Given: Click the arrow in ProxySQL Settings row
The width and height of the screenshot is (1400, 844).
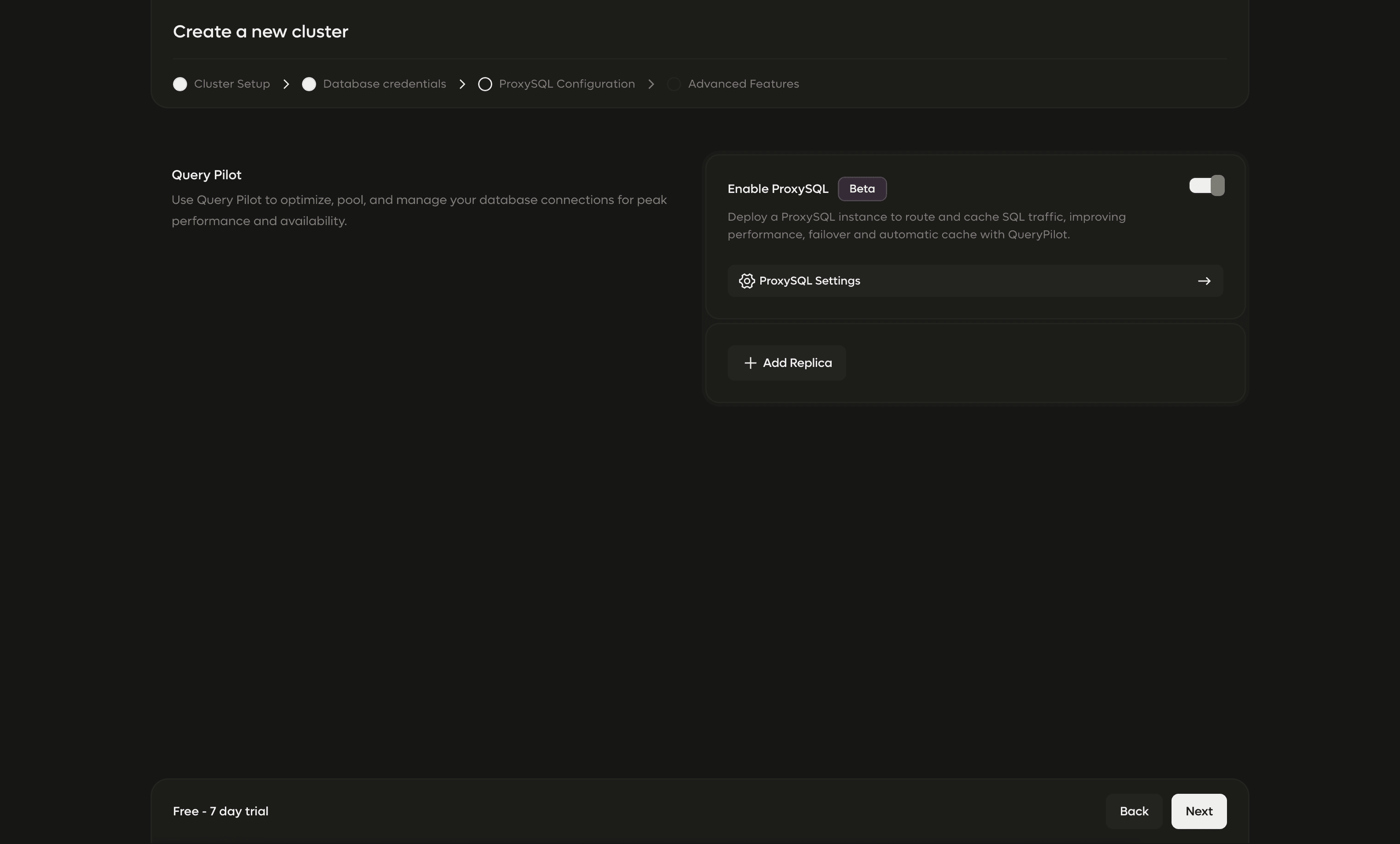Looking at the screenshot, I should click(x=1204, y=281).
